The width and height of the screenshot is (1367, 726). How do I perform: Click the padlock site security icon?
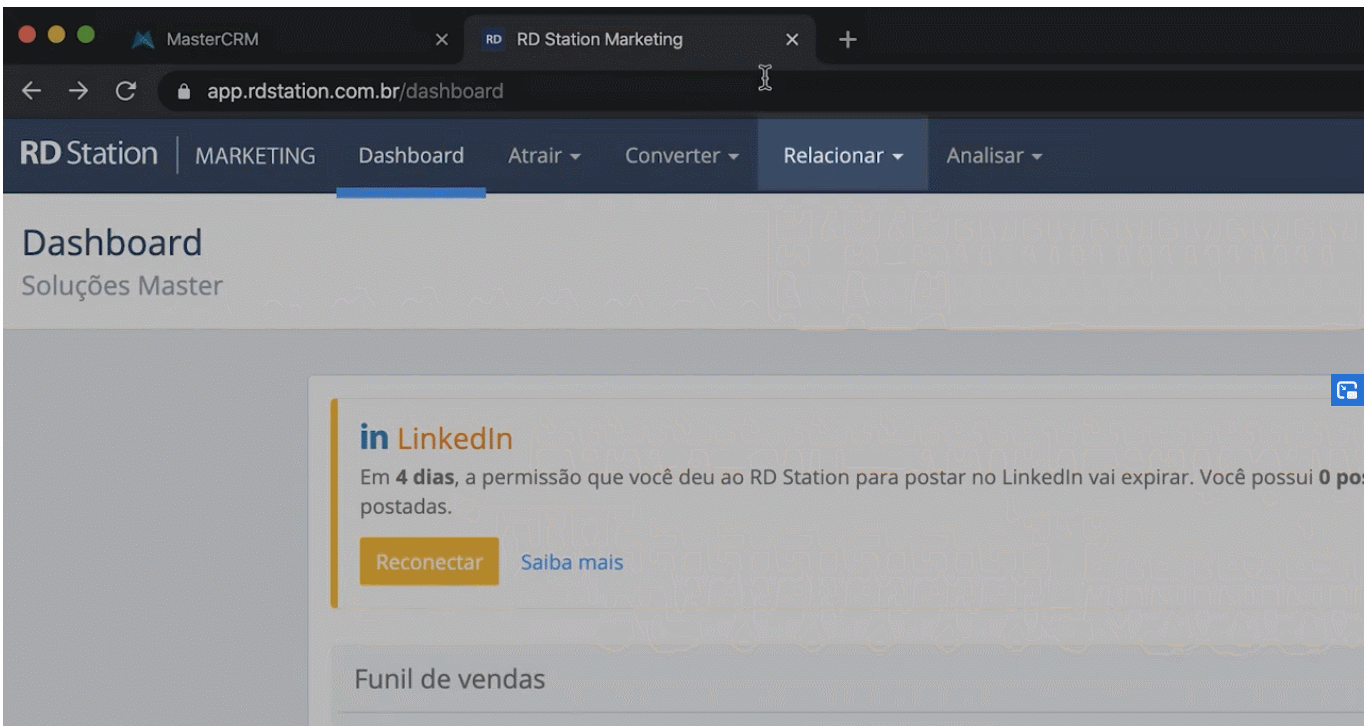click(x=182, y=91)
